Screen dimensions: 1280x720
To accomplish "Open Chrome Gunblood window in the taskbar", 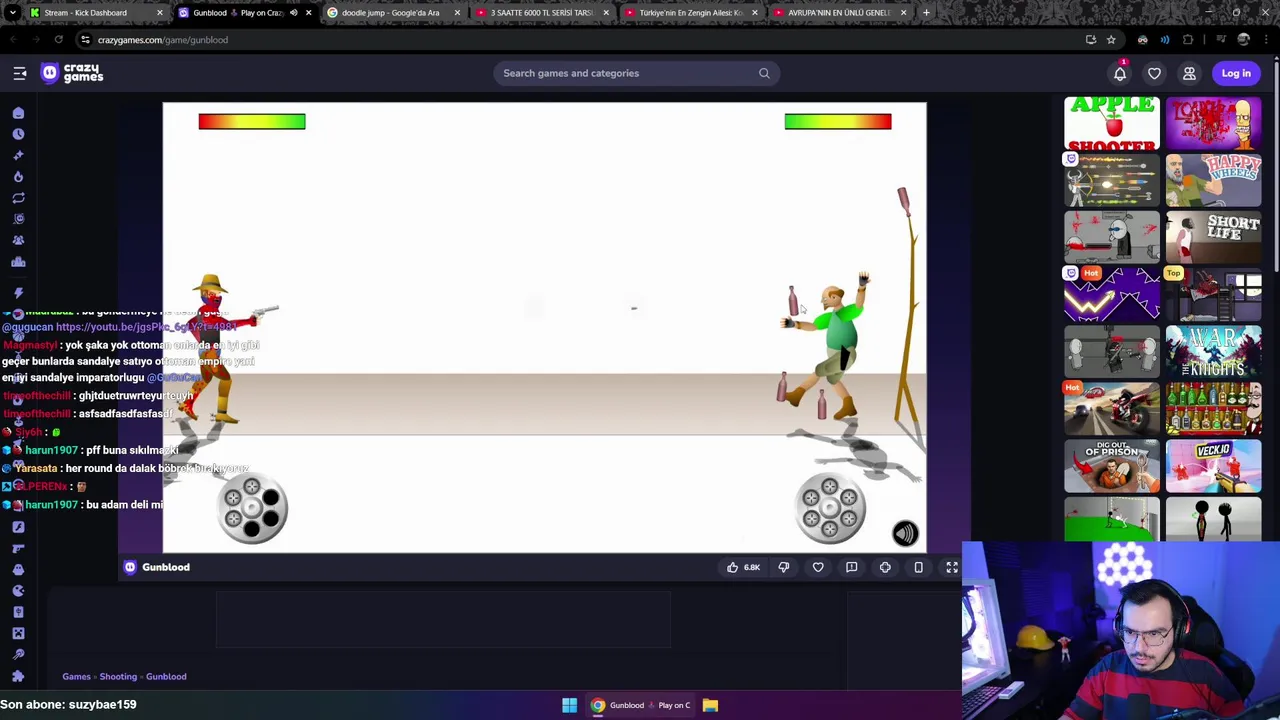I will point(640,705).
